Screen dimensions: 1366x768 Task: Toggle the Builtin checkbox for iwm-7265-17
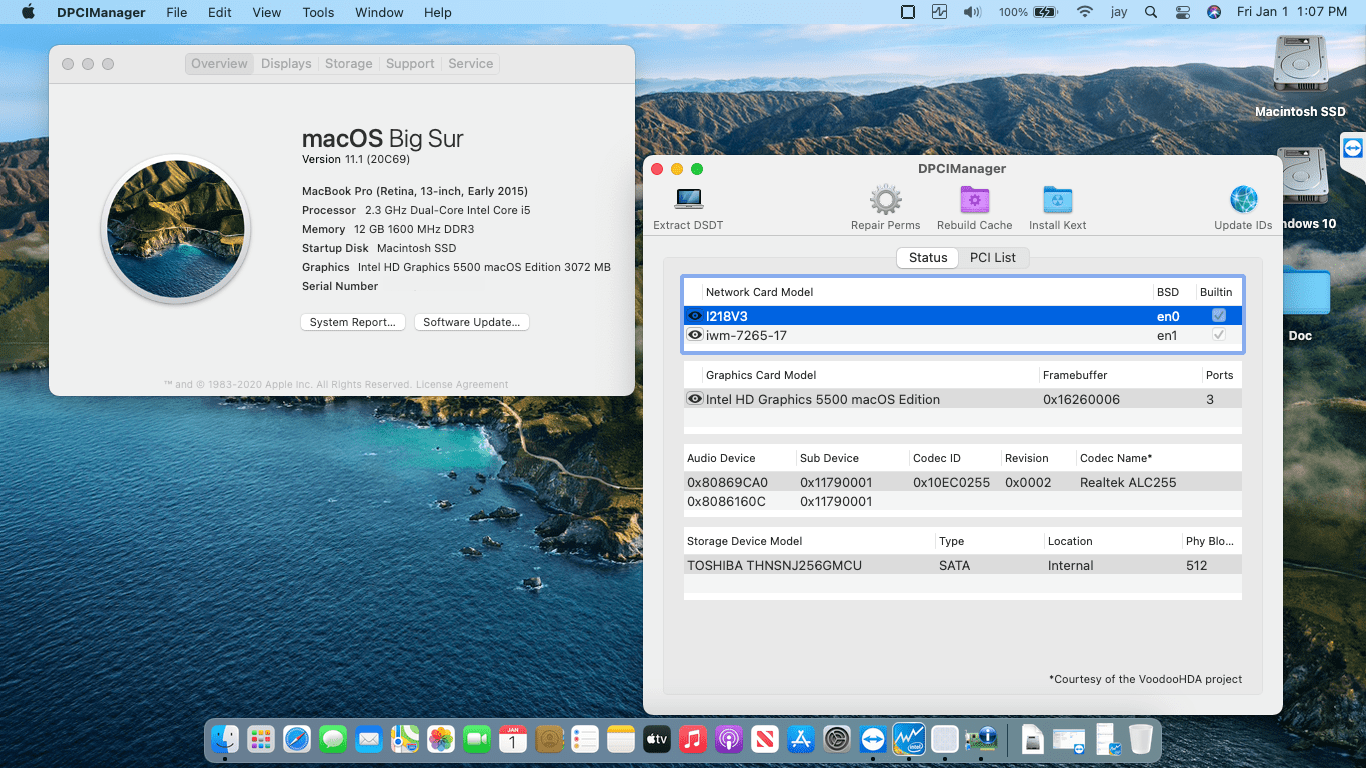1219,335
